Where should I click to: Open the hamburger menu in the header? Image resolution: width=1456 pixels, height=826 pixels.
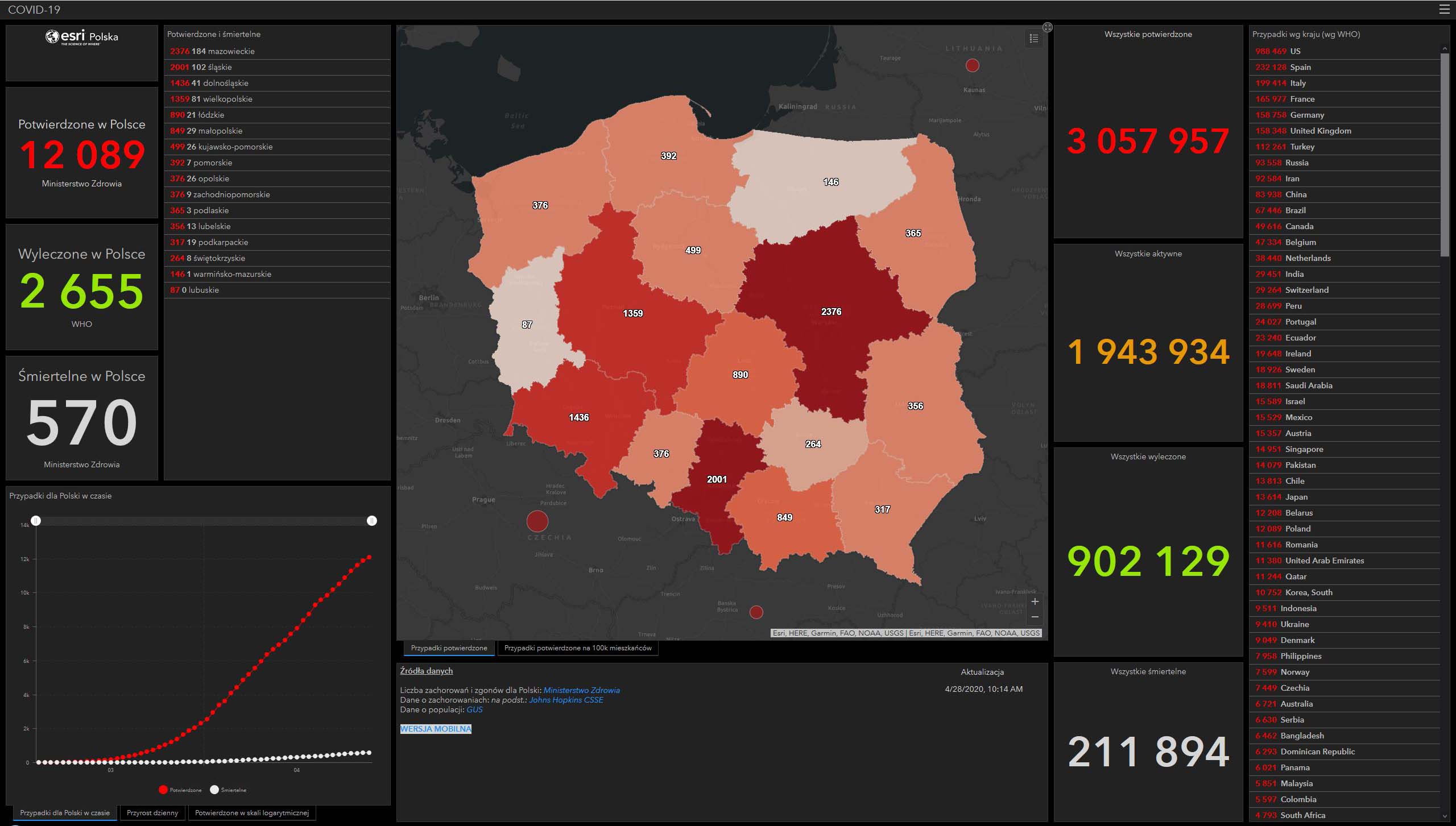coord(1443,9)
